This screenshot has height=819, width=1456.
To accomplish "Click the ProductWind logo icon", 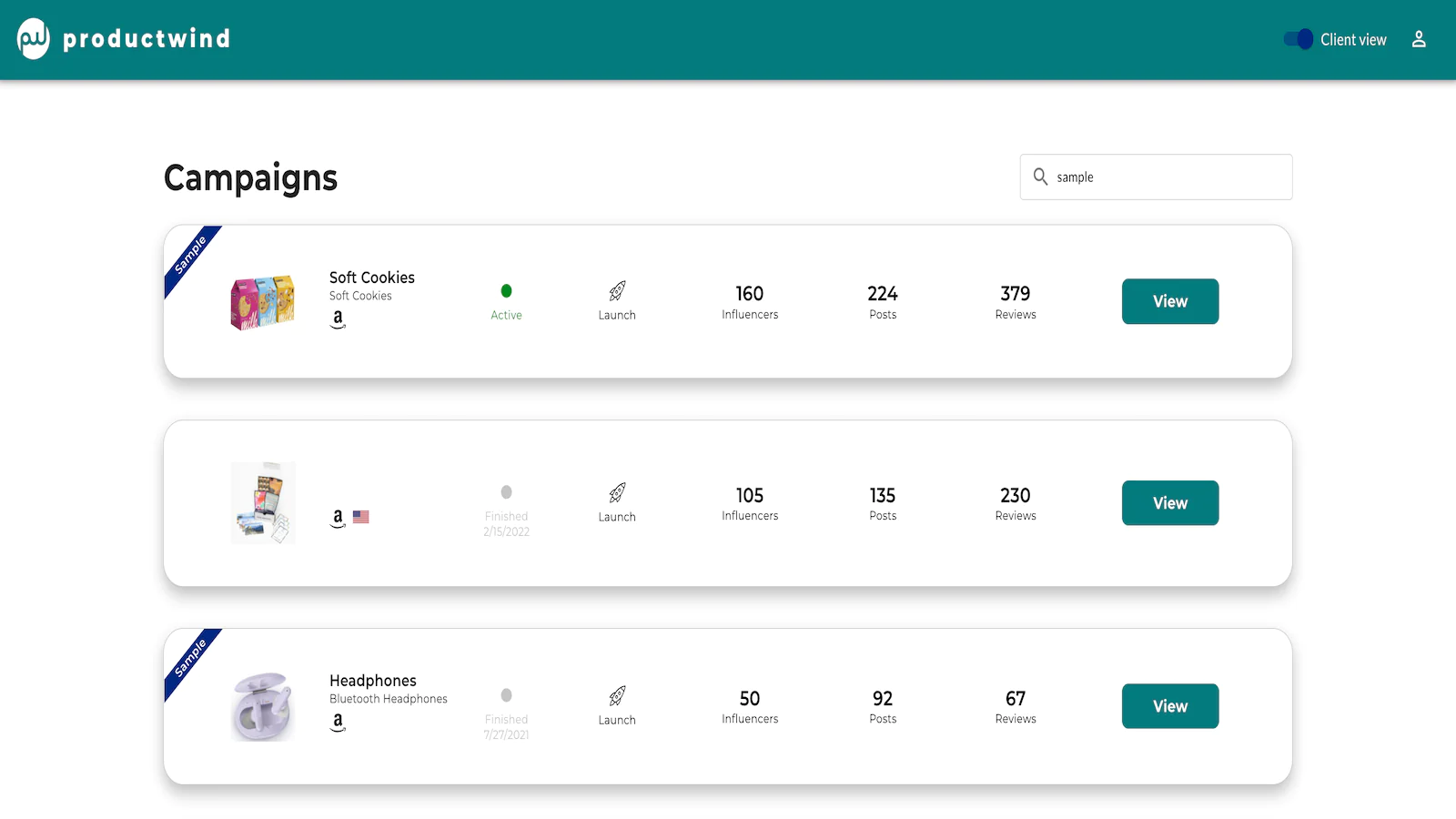I will click(x=34, y=38).
